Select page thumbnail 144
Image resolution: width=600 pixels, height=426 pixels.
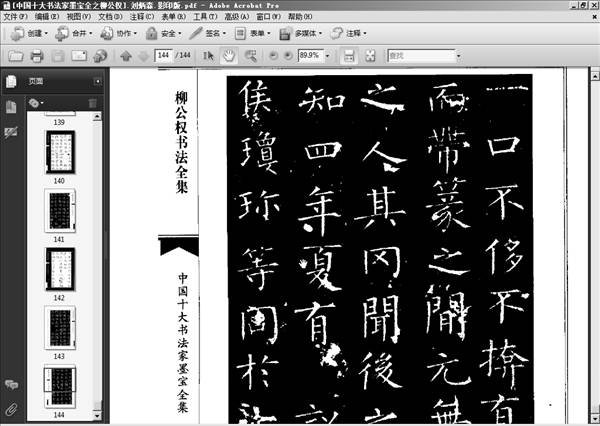(60, 386)
